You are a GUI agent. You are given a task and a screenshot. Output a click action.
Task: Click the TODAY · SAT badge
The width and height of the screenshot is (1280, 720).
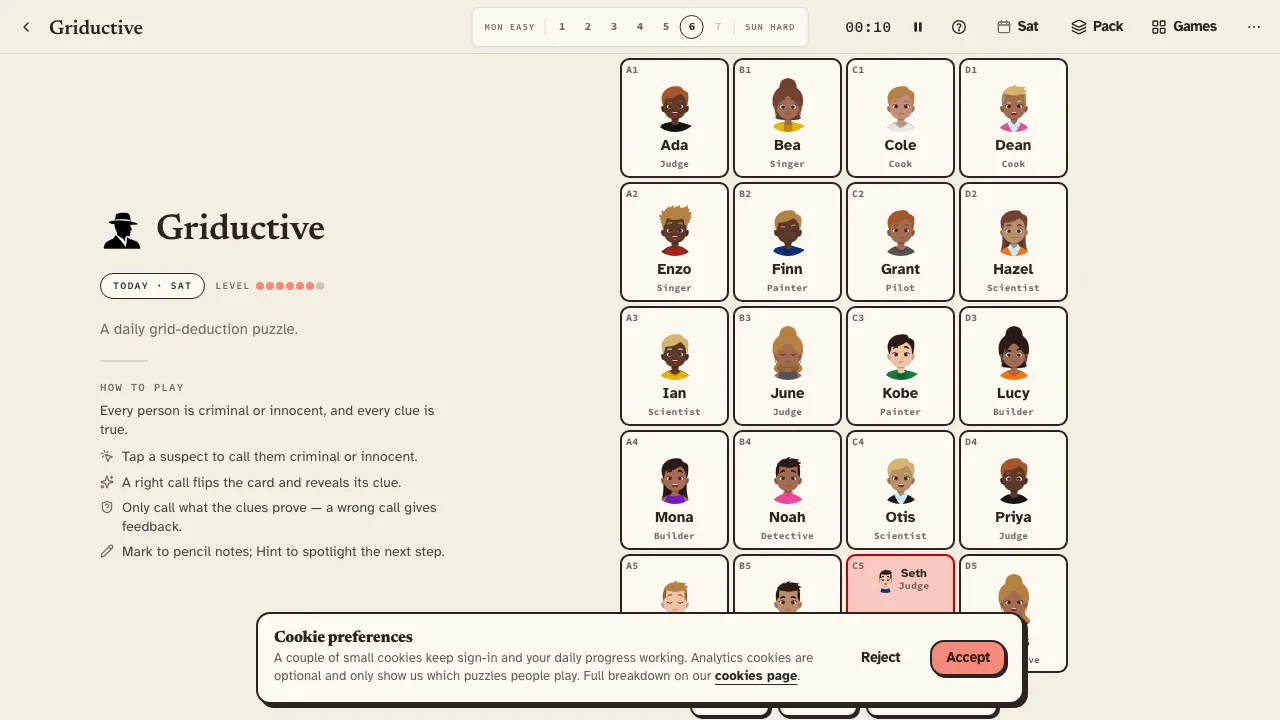152,286
